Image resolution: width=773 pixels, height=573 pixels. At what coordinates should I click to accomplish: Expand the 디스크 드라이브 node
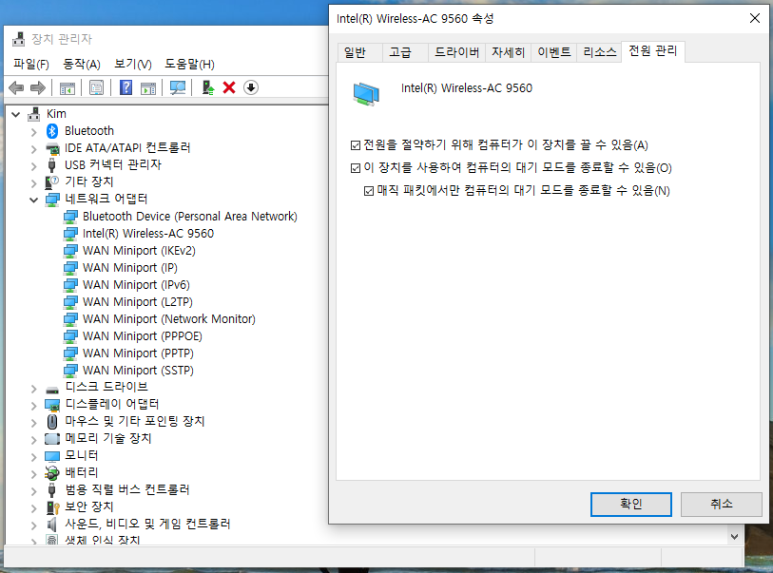(33, 389)
